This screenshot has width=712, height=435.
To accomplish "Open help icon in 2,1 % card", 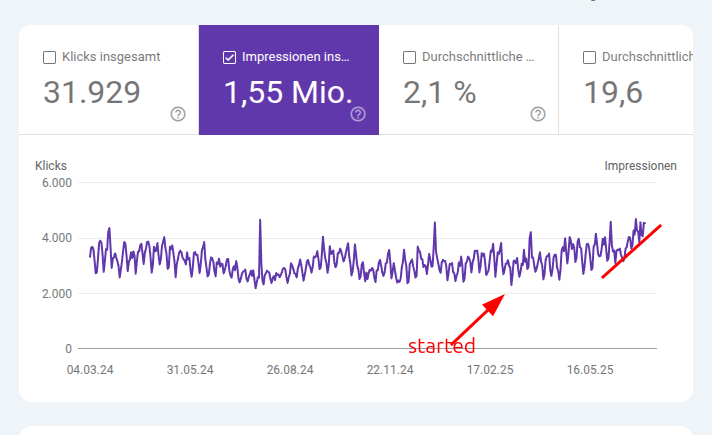I will [538, 114].
